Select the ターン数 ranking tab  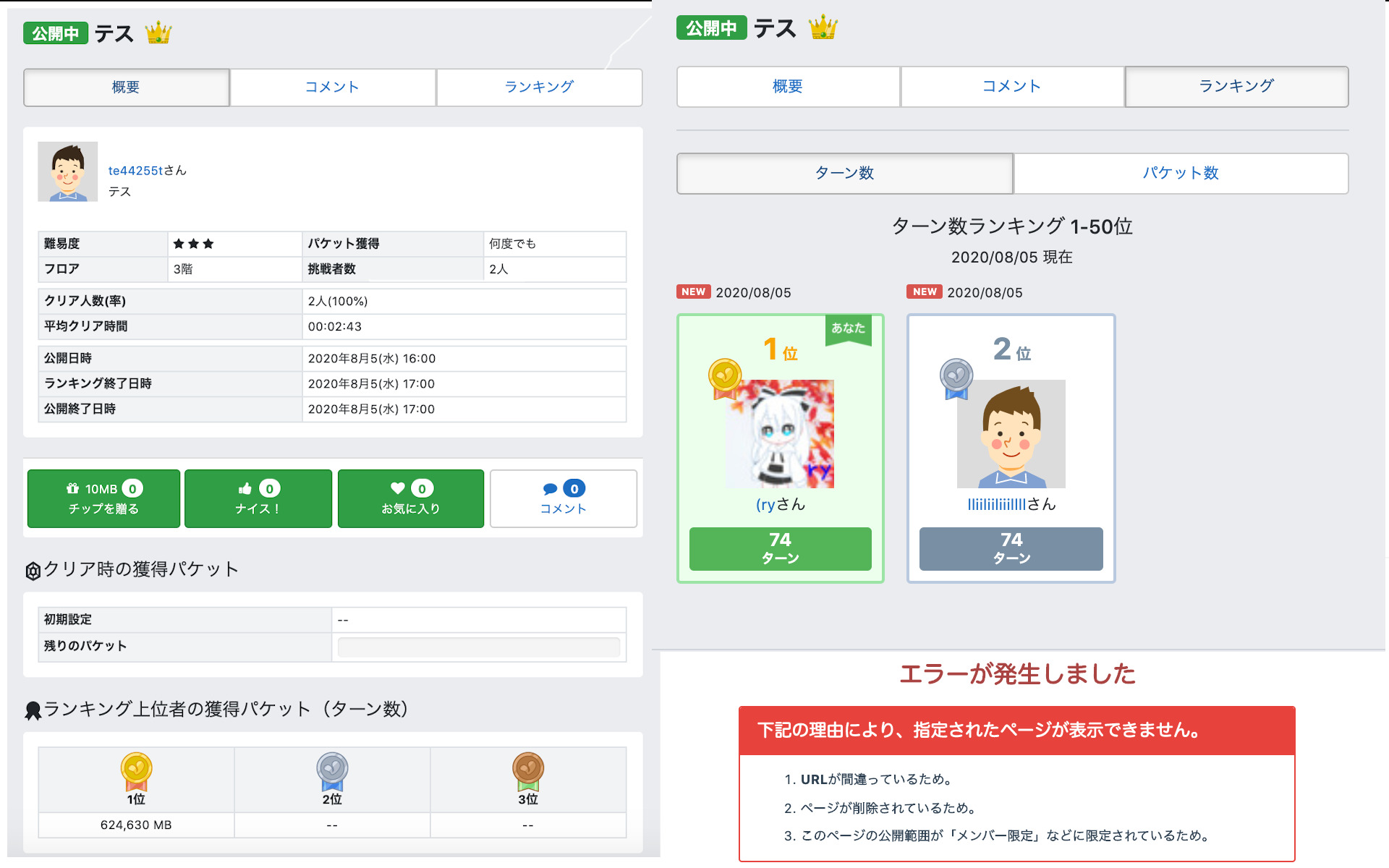pyautogui.click(x=844, y=174)
